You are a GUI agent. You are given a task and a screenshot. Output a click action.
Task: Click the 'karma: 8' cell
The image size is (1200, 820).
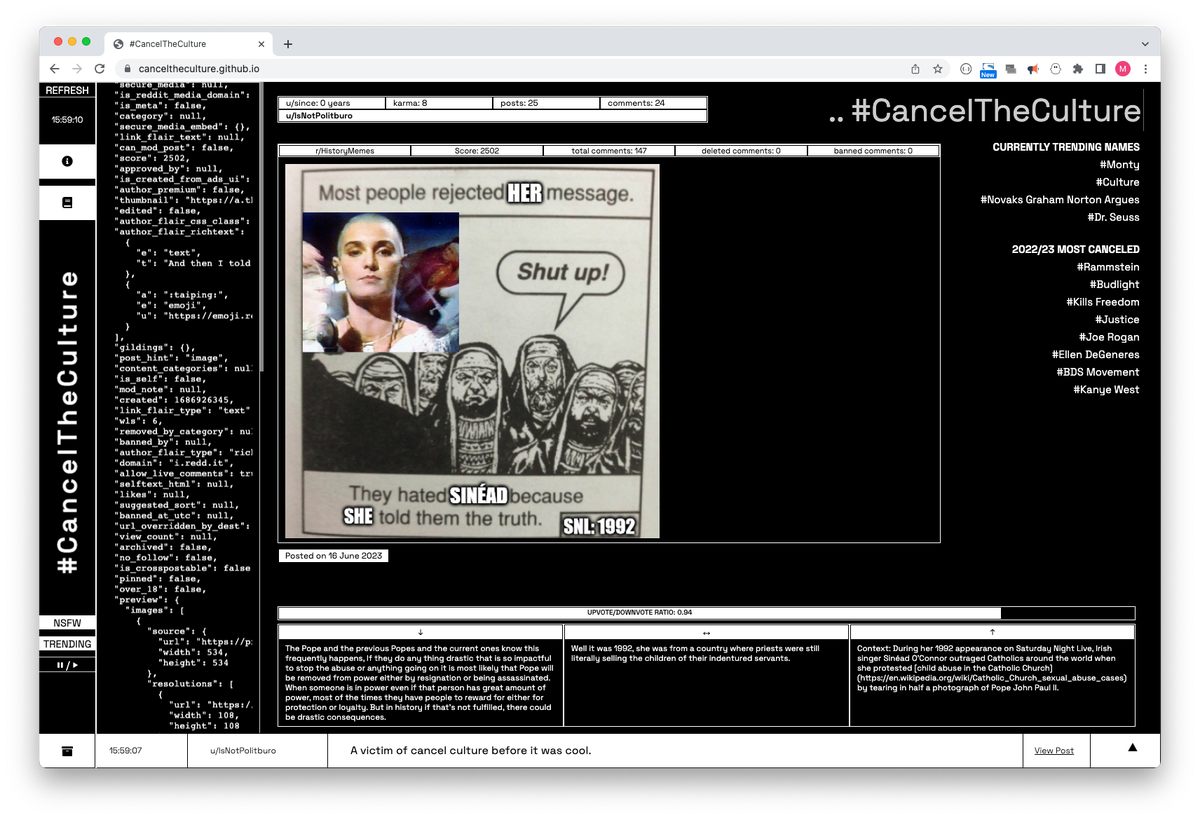[438, 103]
